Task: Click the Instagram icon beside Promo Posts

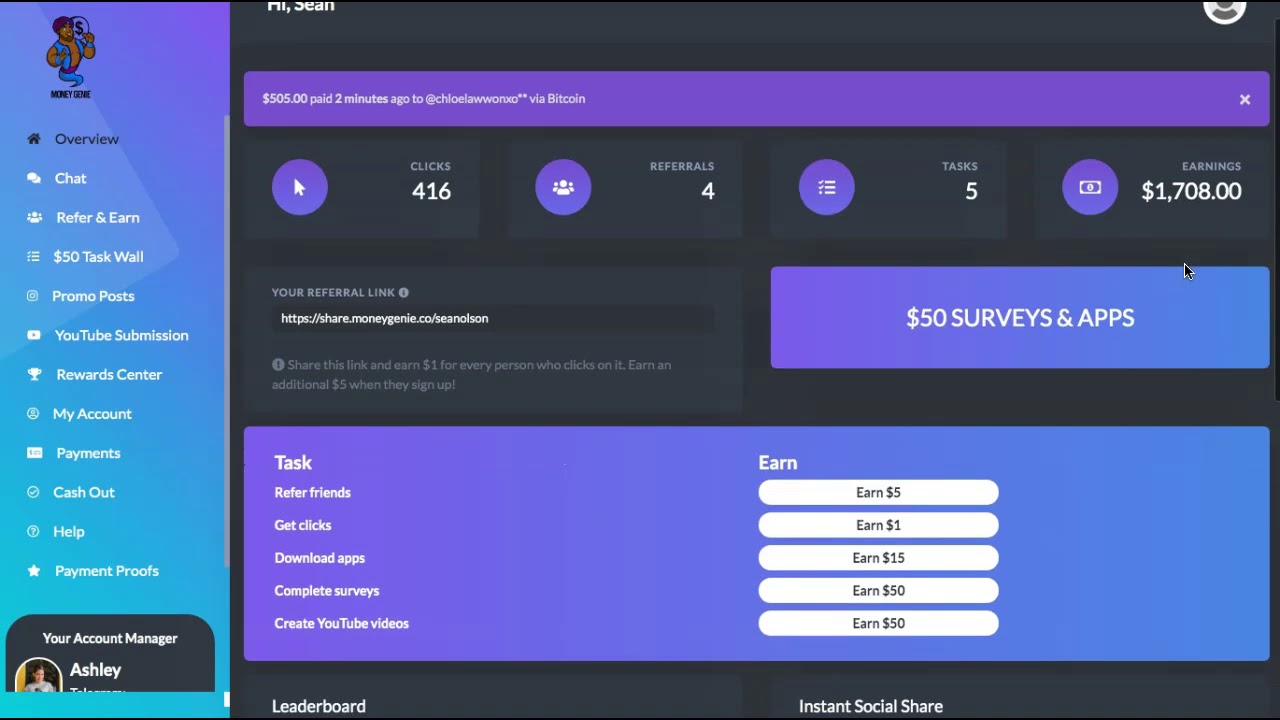Action: pos(32,296)
